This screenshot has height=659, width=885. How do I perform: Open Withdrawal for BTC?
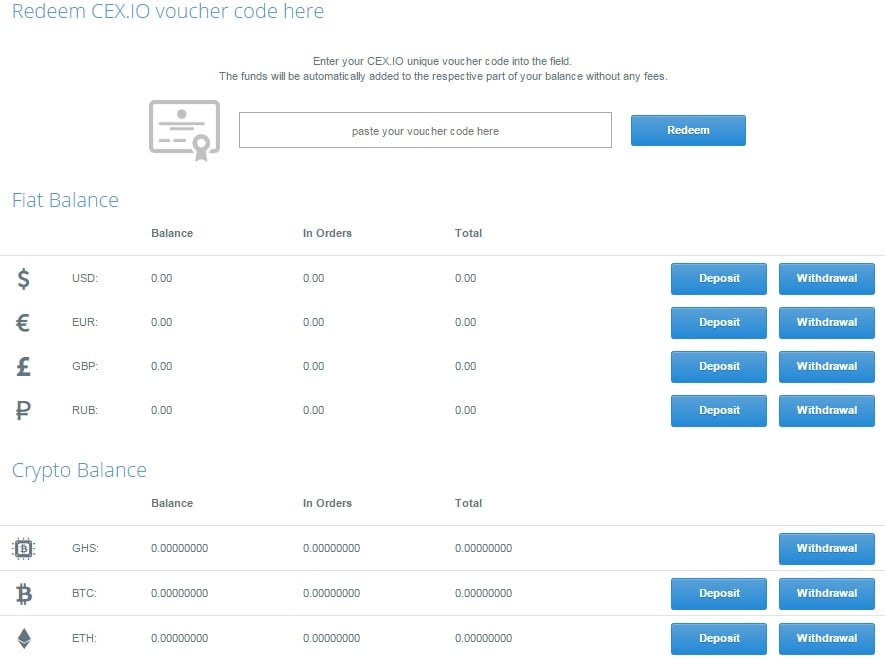point(826,594)
